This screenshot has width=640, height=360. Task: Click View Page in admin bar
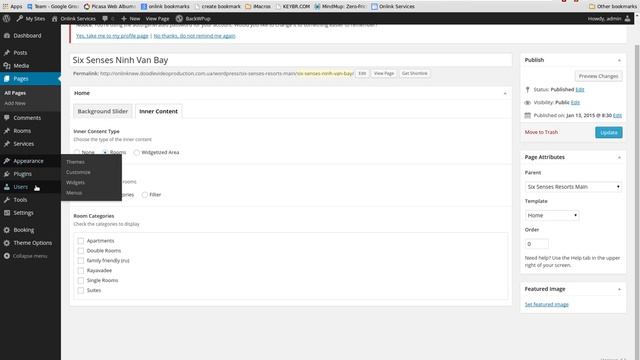click(x=157, y=18)
